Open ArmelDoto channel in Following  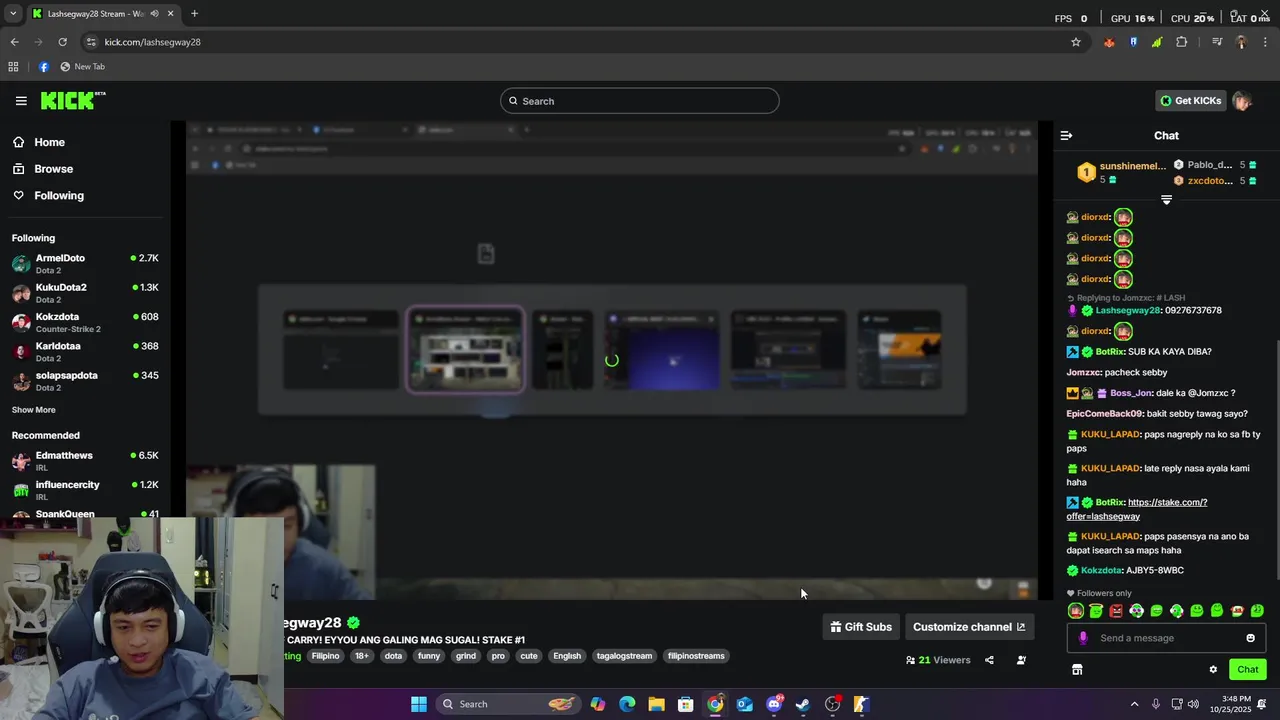click(85, 264)
